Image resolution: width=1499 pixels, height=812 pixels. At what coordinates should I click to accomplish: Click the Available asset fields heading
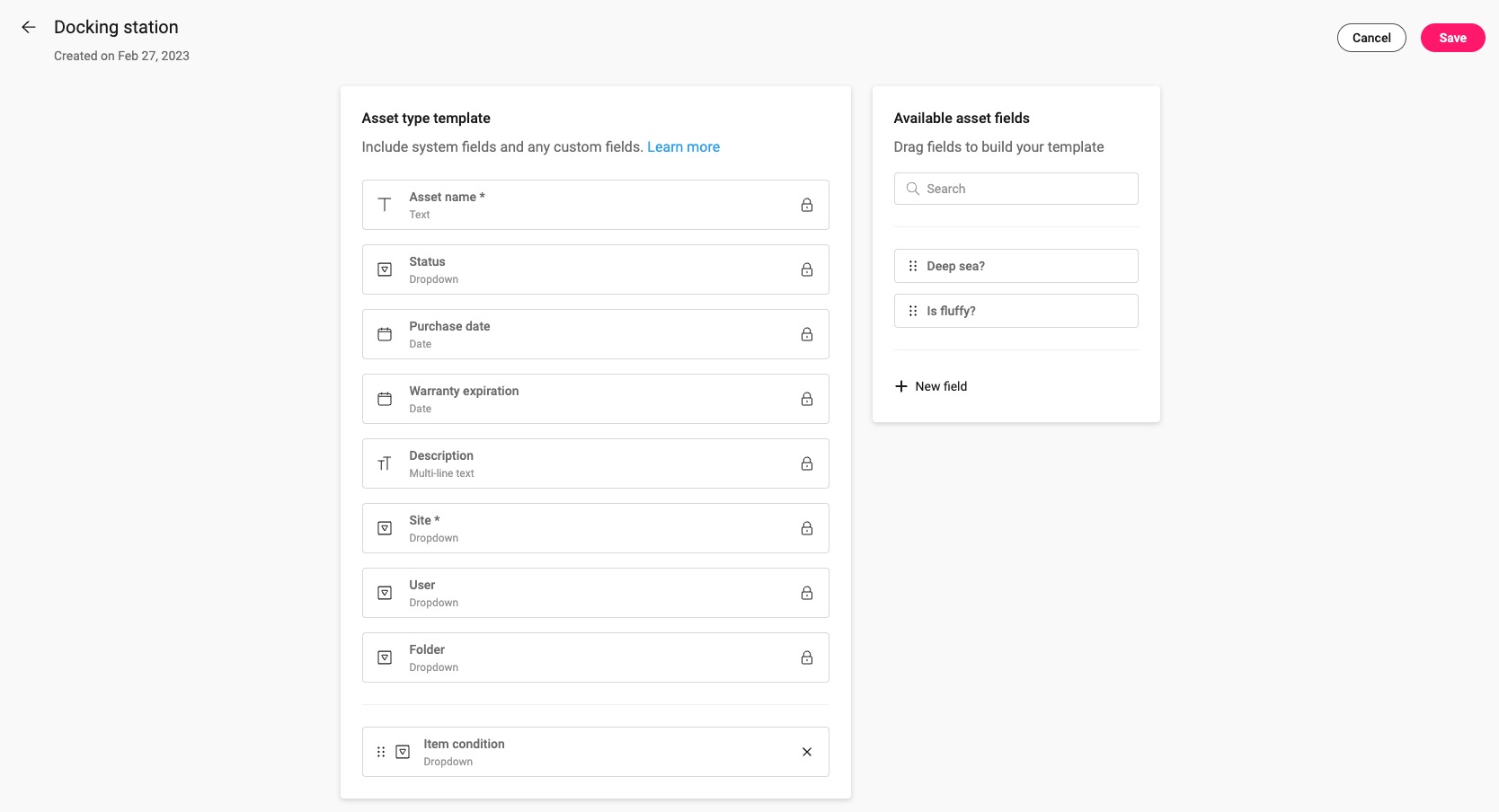962,118
